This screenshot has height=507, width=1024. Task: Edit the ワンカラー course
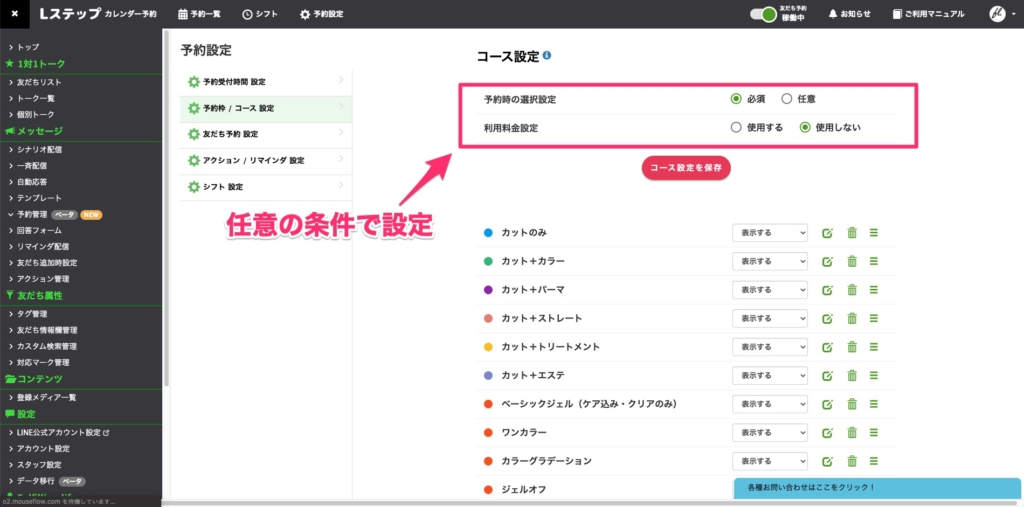tap(827, 433)
